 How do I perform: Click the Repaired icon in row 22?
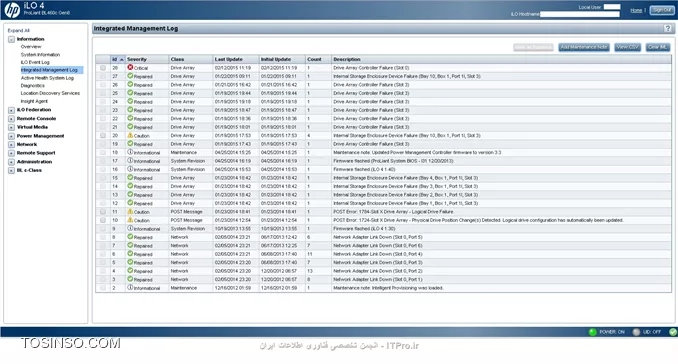(130, 118)
